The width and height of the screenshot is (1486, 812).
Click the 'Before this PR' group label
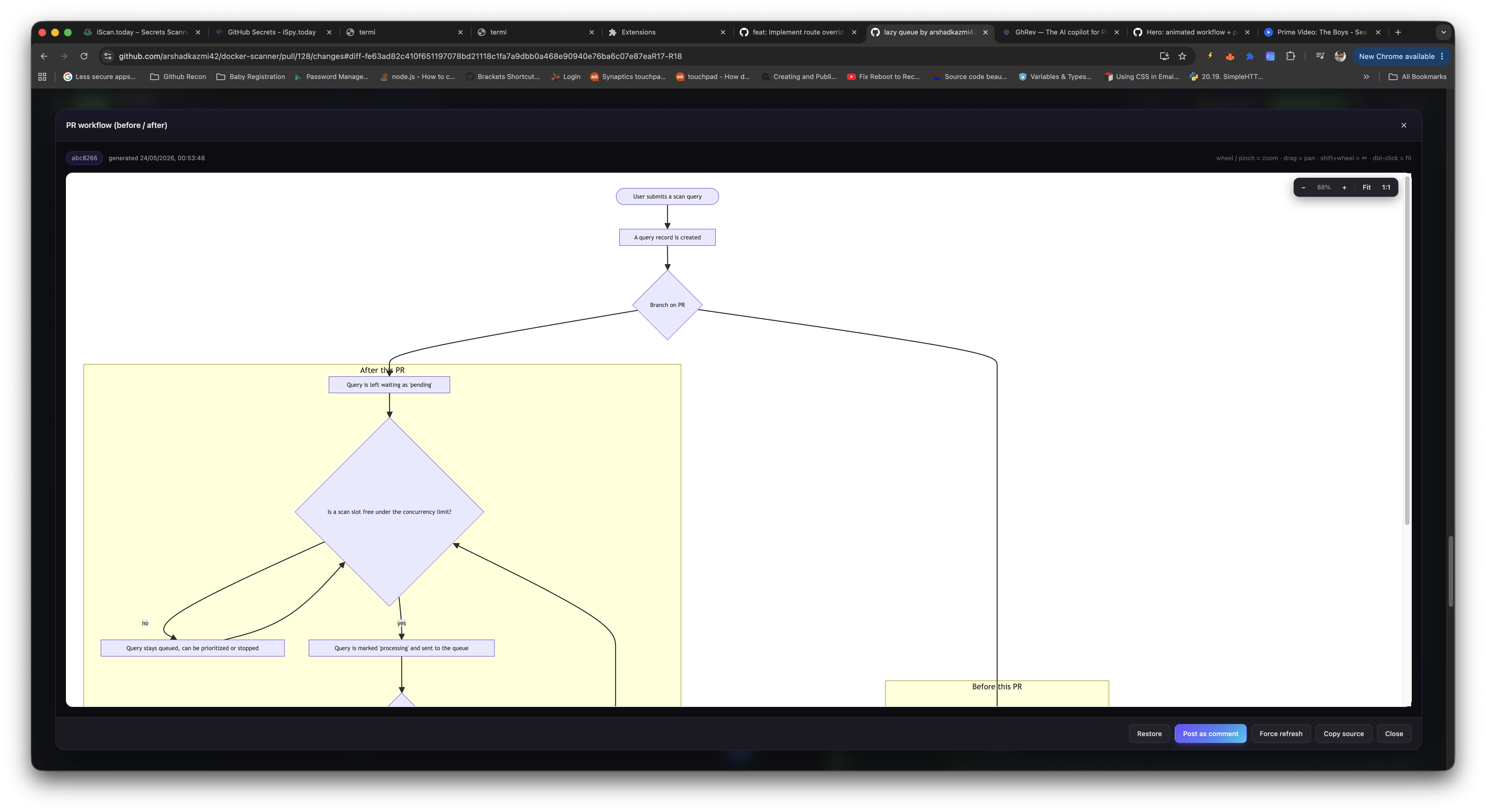click(x=996, y=687)
